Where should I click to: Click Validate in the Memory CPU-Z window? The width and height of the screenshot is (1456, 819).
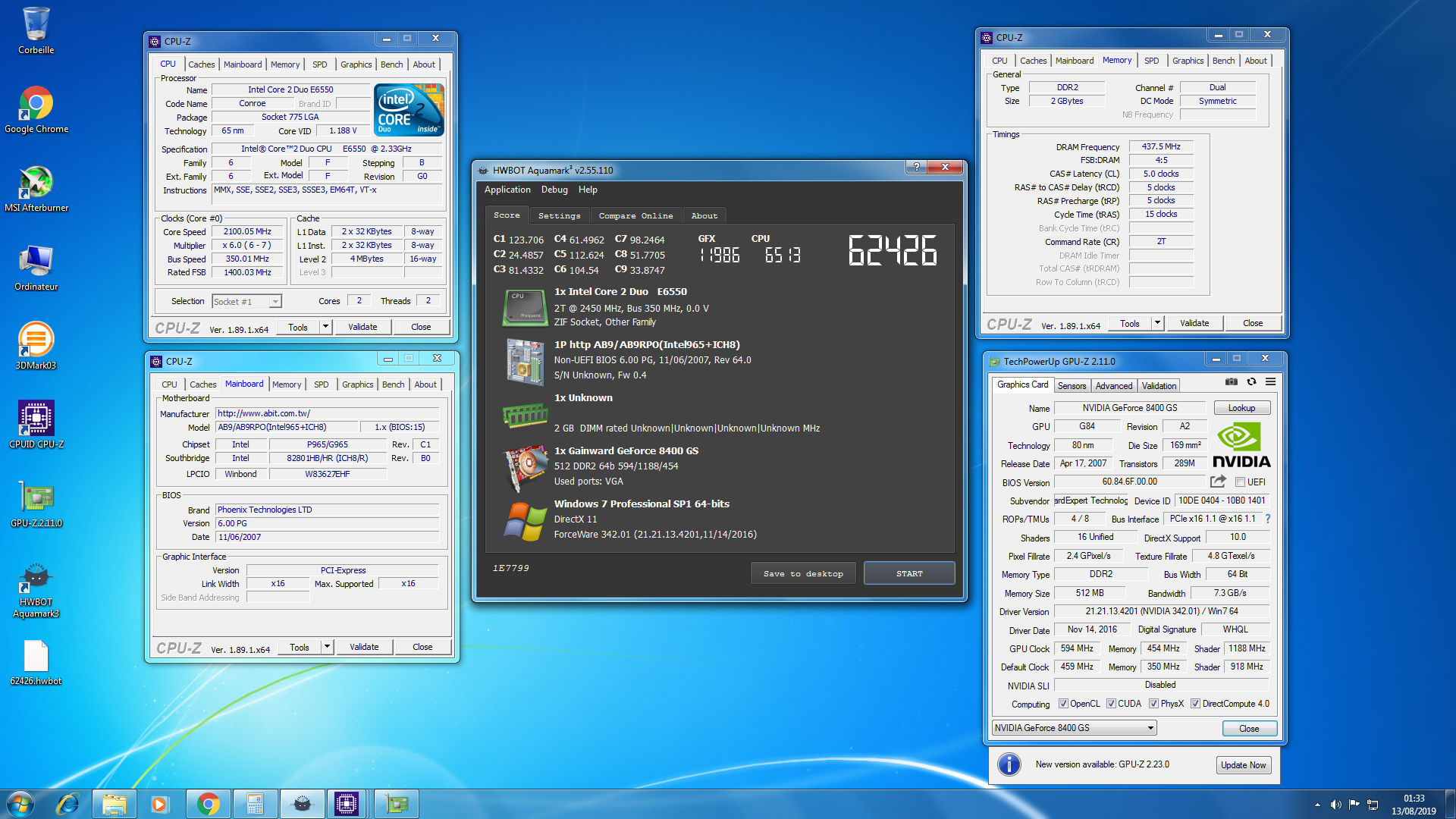pyautogui.click(x=1194, y=323)
